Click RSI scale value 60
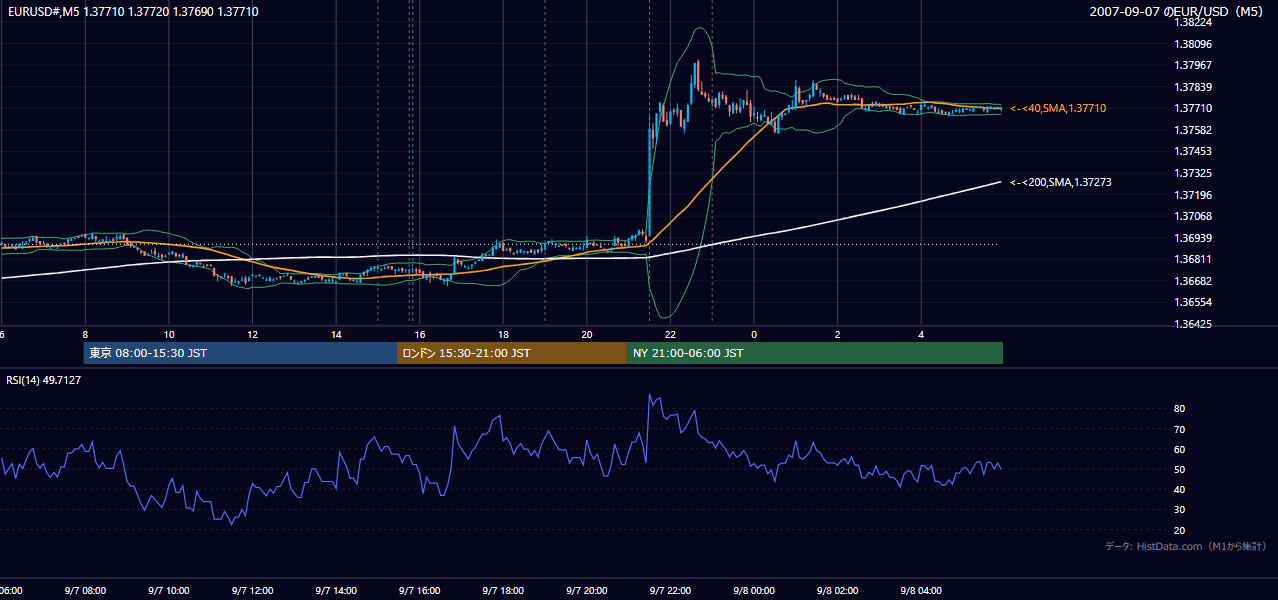 (x=1180, y=449)
